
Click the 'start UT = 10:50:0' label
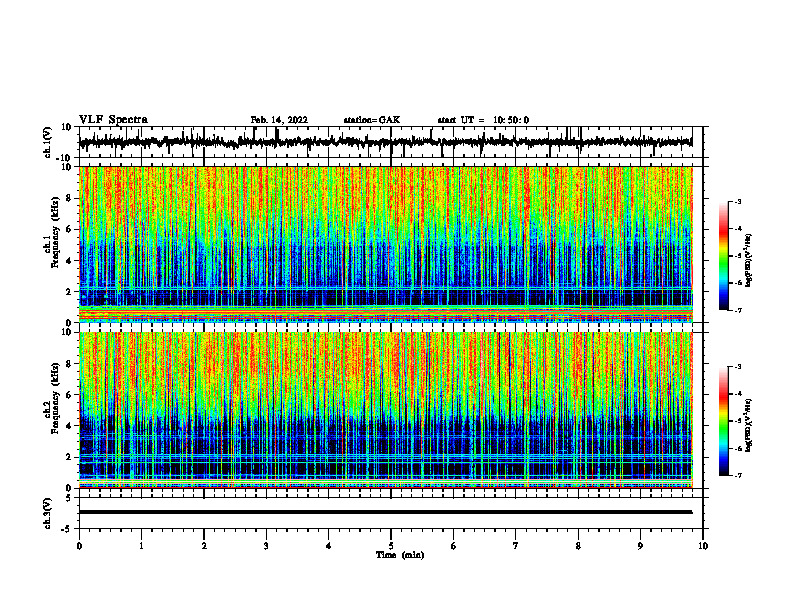[483, 120]
